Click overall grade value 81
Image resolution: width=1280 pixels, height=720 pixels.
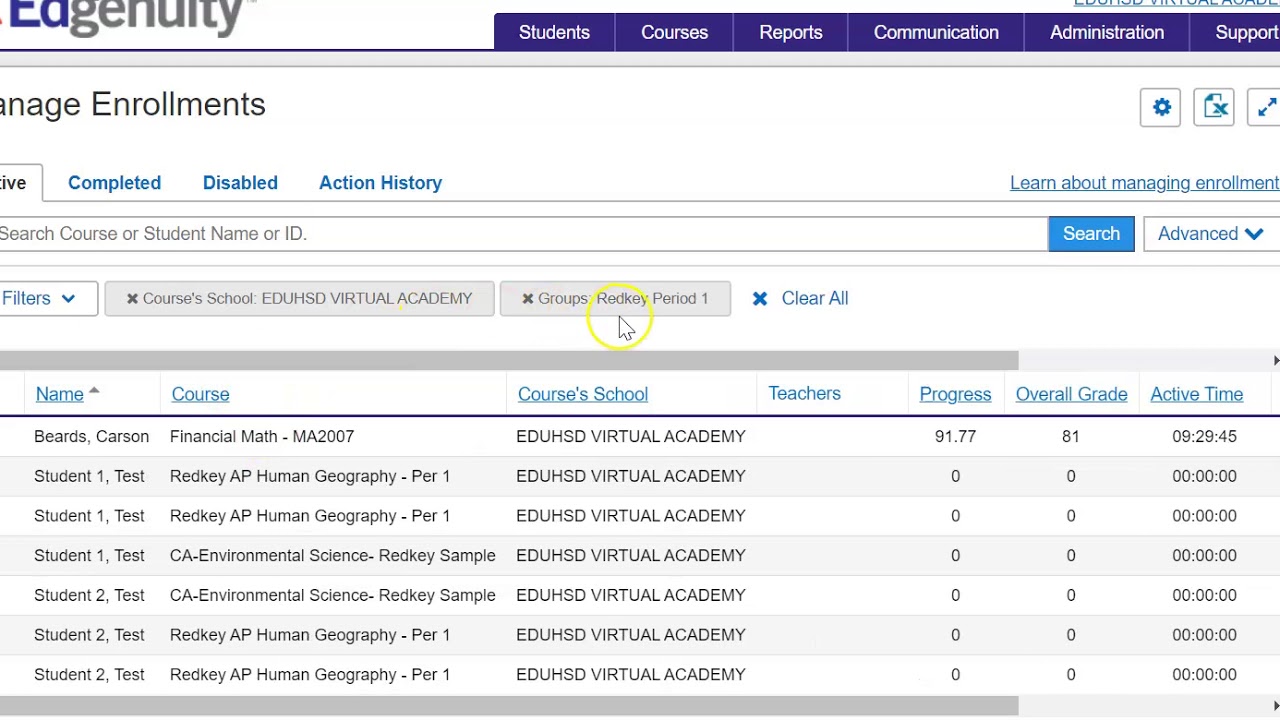1070,437
